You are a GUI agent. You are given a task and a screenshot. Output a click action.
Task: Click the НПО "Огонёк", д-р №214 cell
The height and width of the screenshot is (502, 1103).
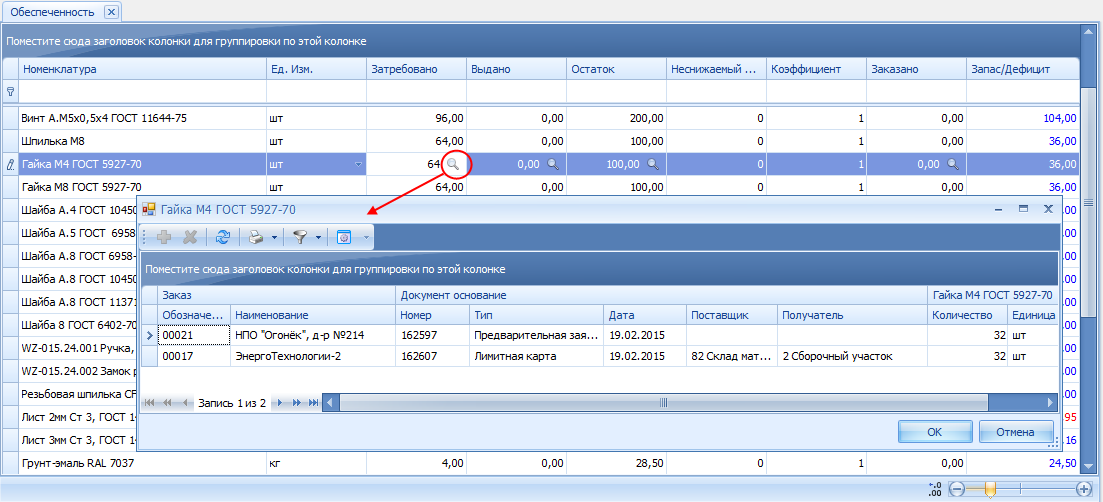pos(313,335)
